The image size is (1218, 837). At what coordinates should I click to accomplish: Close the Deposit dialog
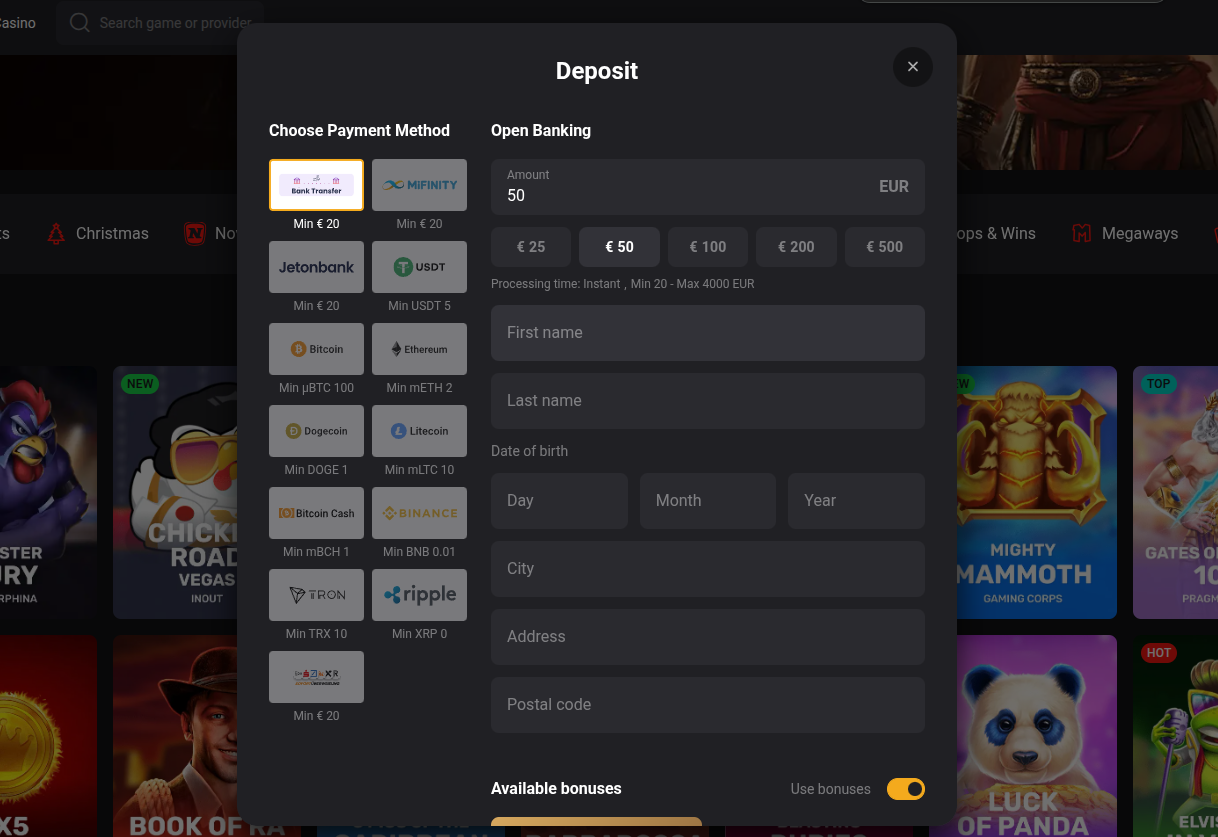pyautogui.click(x=912, y=67)
